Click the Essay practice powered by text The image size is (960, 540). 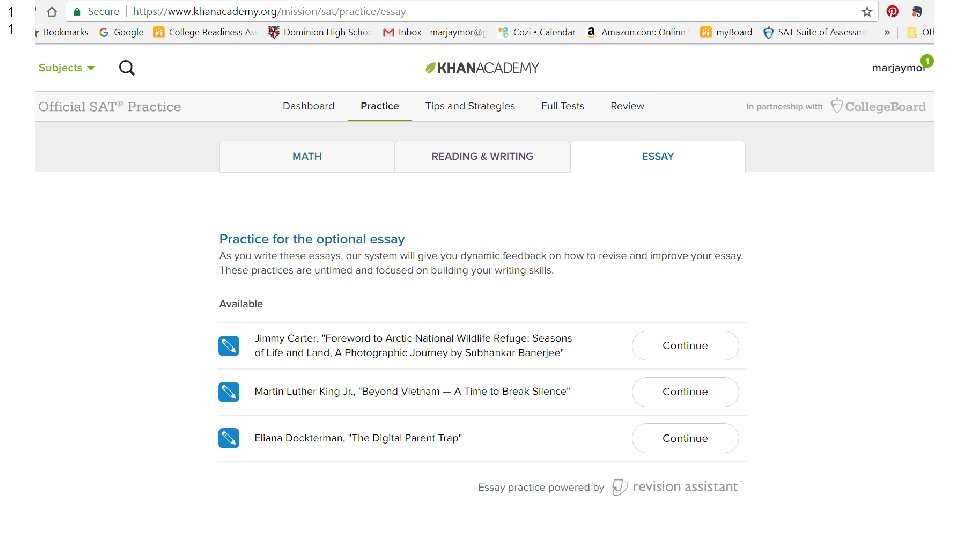pos(541,487)
